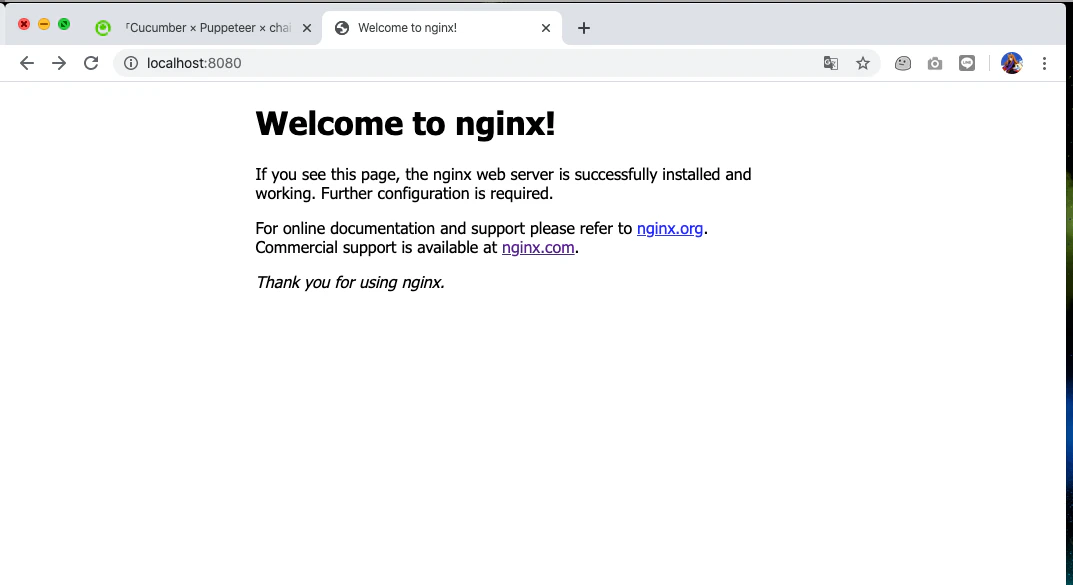Bookmark this page with the star icon
This screenshot has width=1073, height=585.
863,63
